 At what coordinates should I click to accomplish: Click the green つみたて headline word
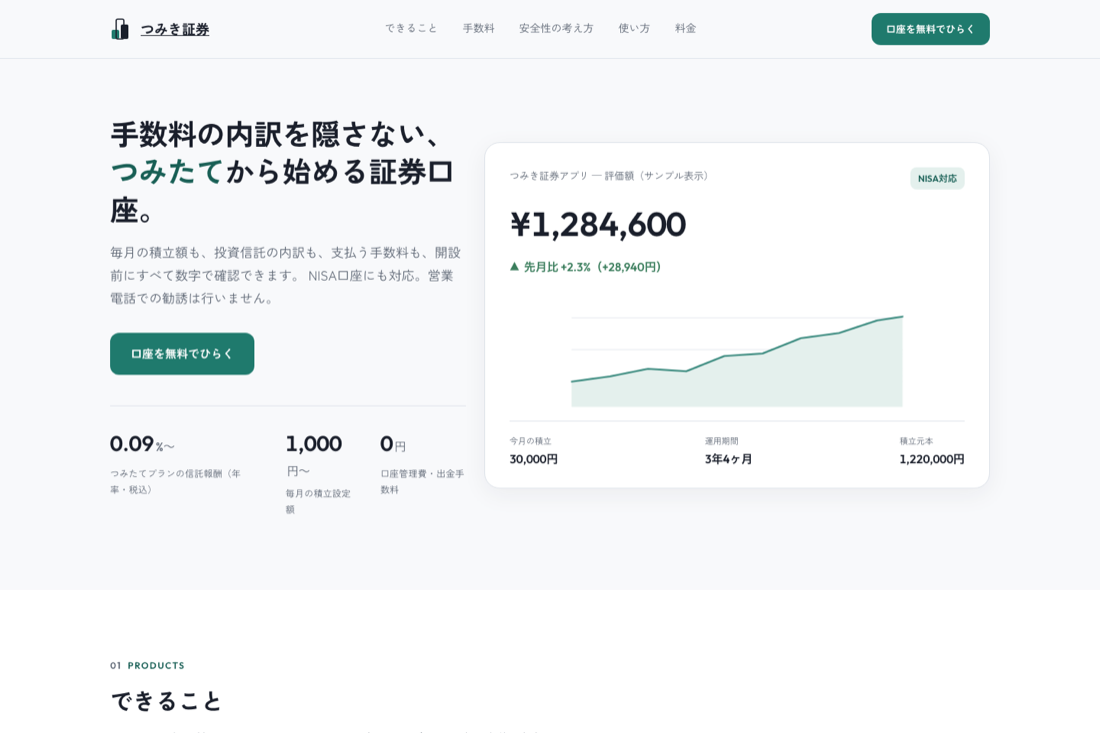[x=167, y=172]
